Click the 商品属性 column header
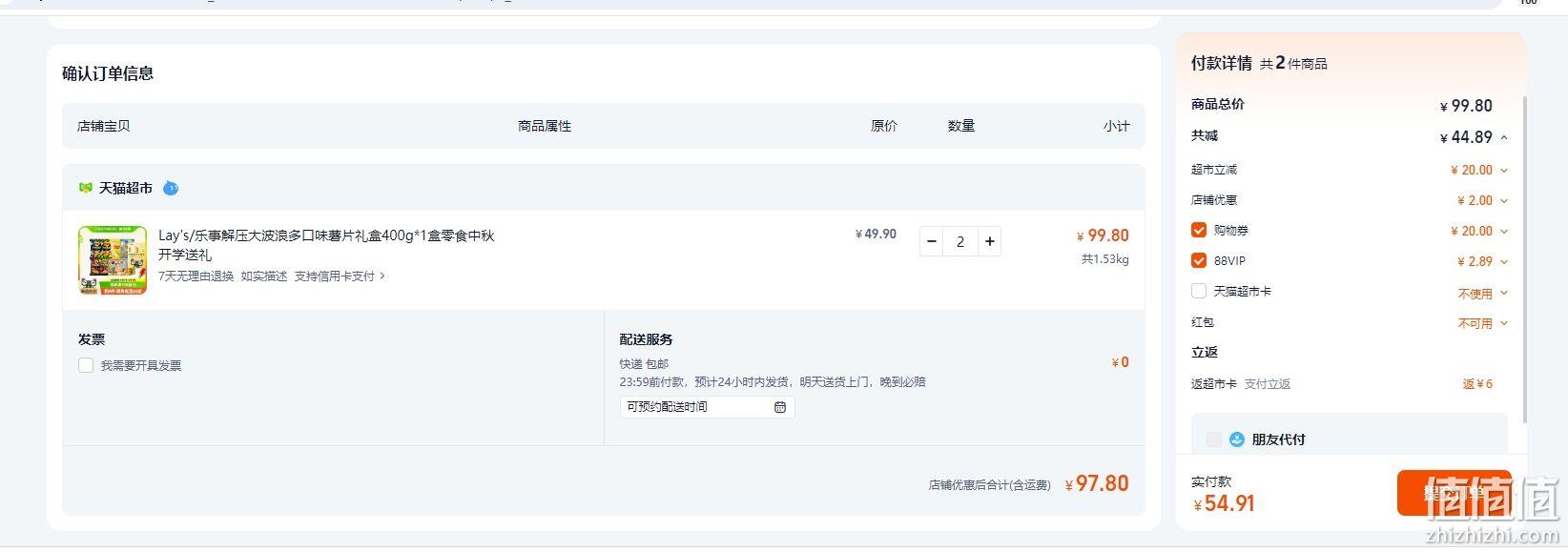The height and width of the screenshot is (552, 1568). (545, 126)
